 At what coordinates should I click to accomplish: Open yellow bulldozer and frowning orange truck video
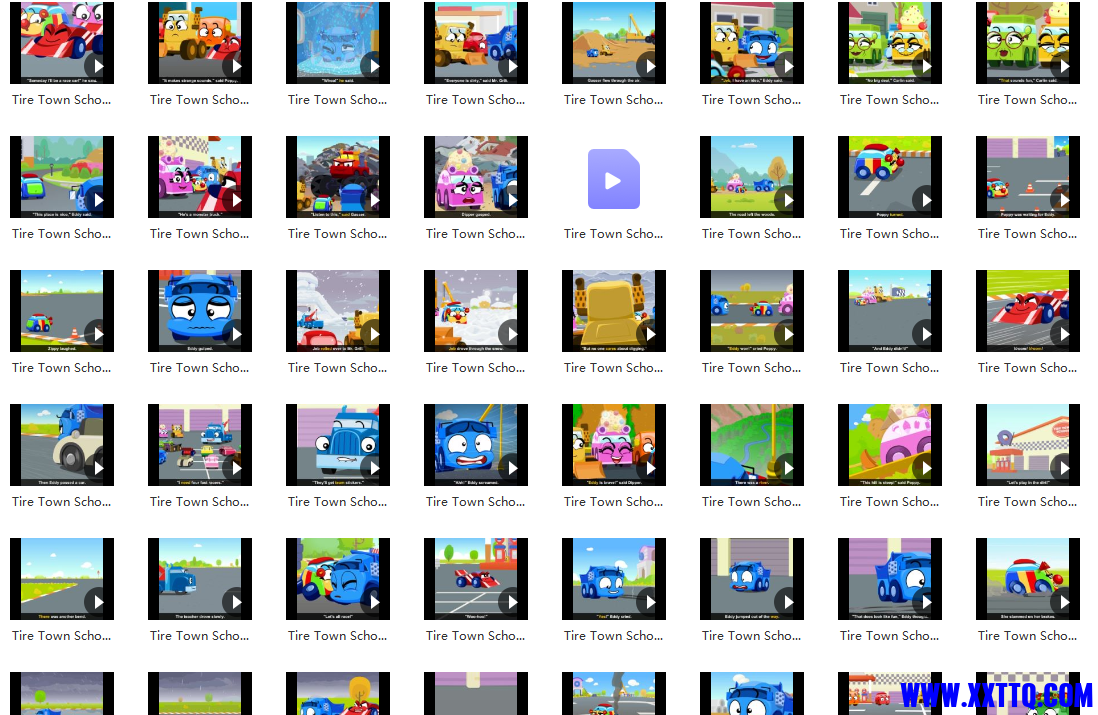(200, 43)
